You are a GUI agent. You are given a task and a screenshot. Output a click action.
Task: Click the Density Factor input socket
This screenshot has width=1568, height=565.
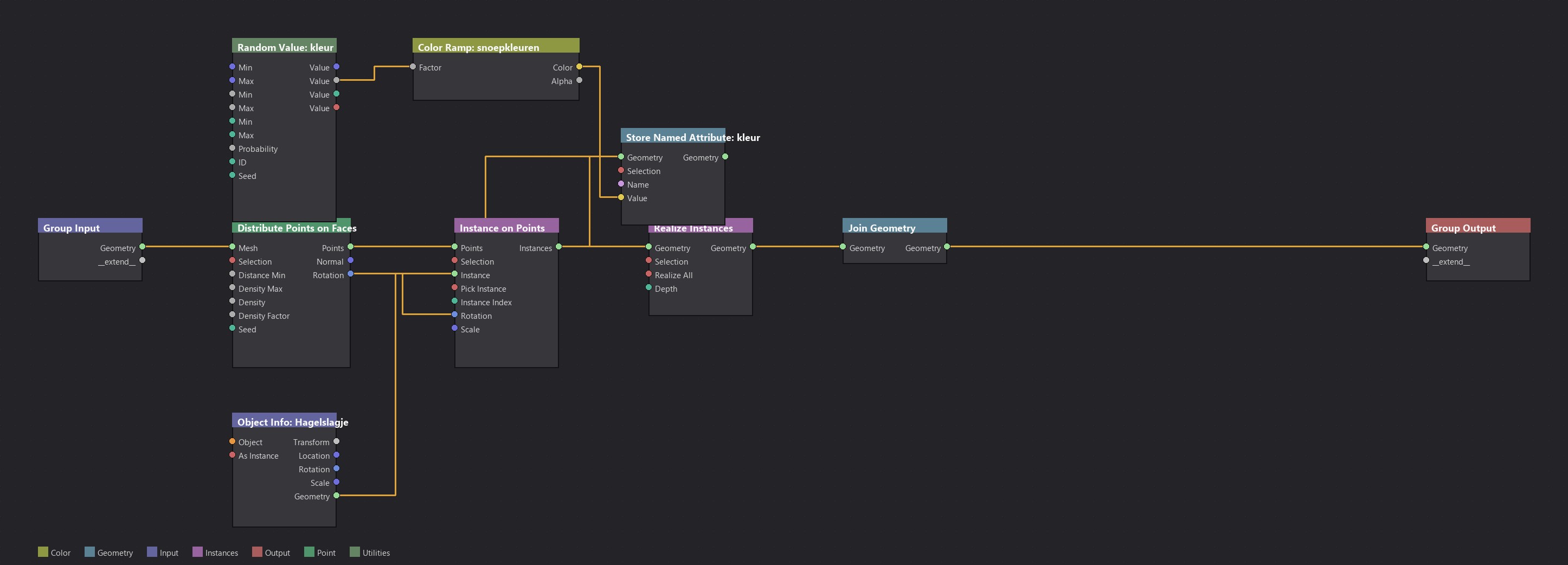point(232,315)
